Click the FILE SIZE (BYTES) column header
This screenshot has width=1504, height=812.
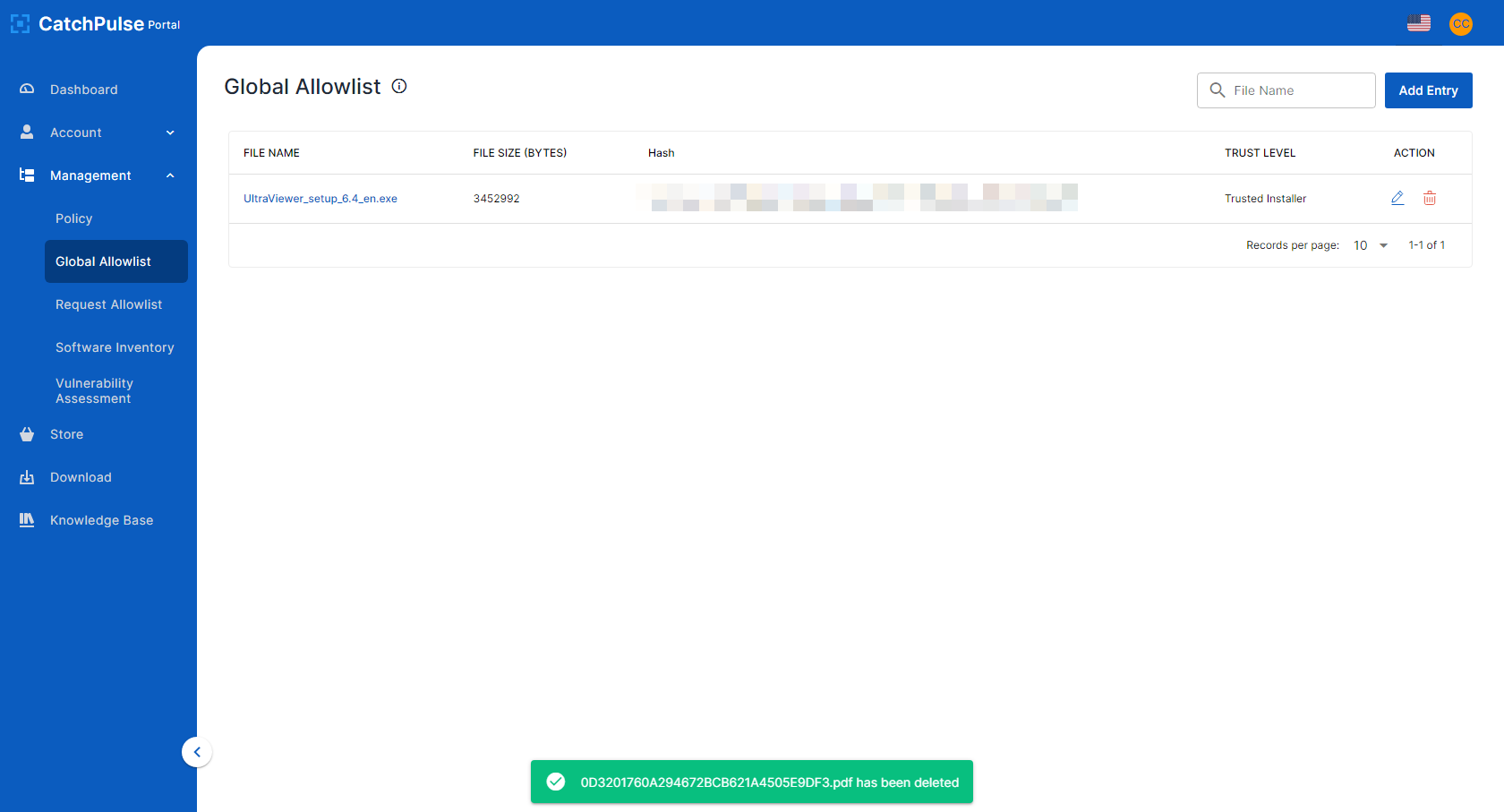coord(520,153)
